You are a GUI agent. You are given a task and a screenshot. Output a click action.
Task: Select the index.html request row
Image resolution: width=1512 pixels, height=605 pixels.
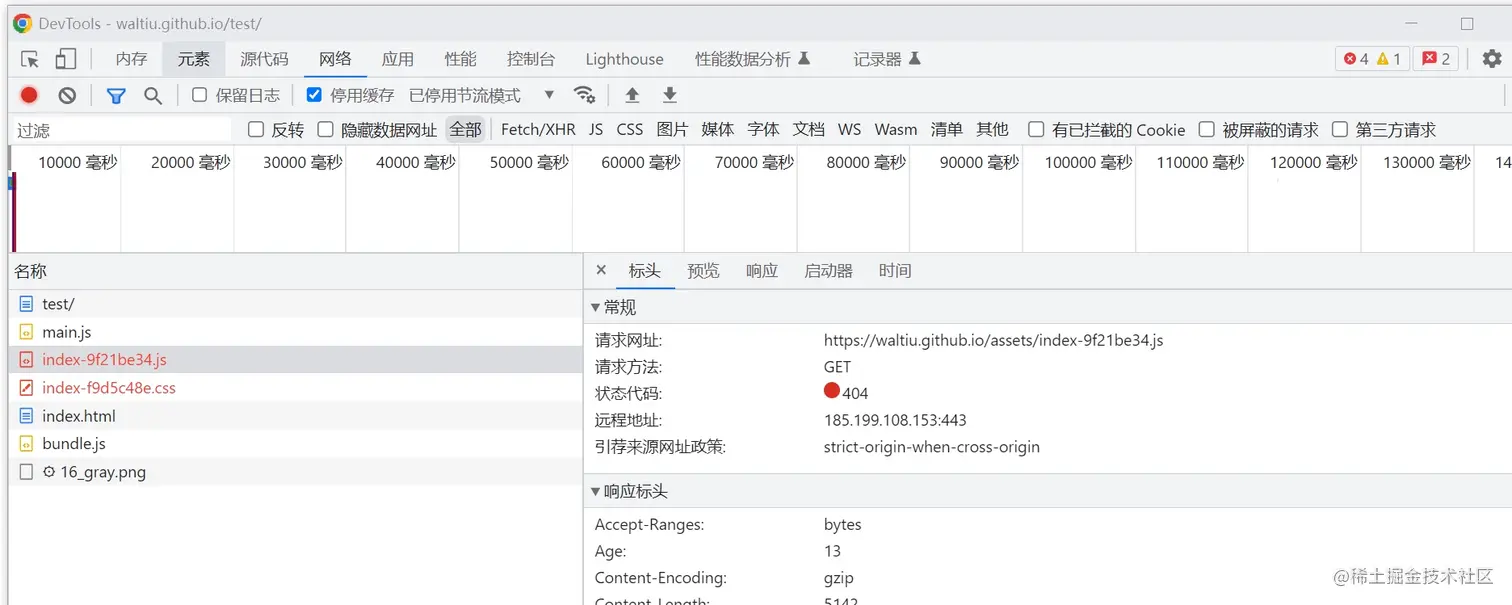point(295,416)
